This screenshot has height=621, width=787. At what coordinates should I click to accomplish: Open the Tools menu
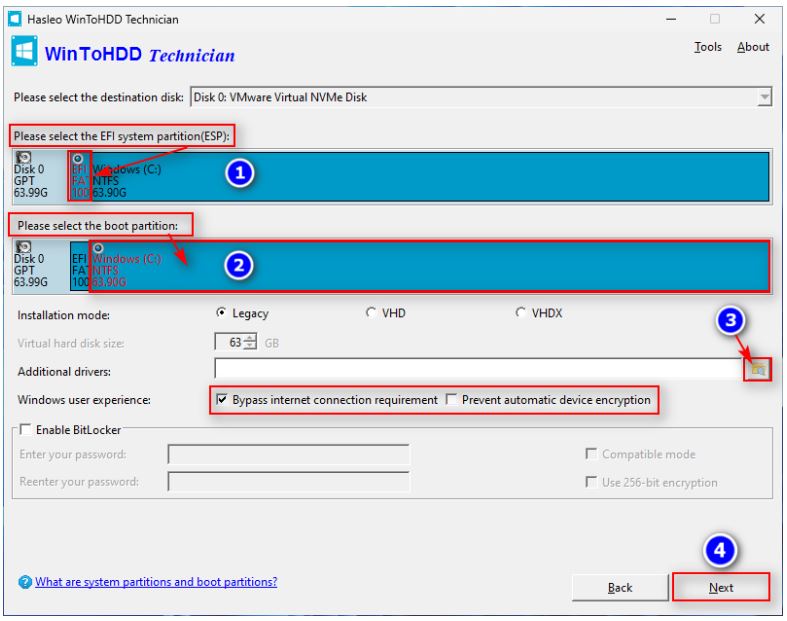pyautogui.click(x=707, y=47)
